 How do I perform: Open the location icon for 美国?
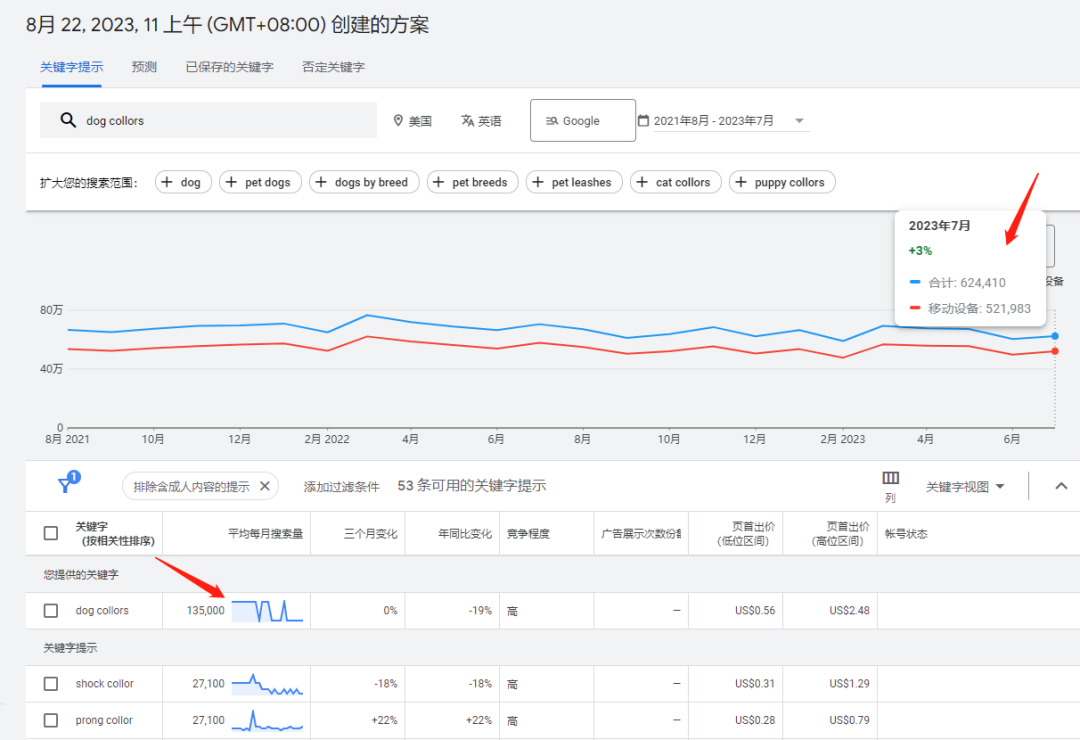[x=399, y=120]
